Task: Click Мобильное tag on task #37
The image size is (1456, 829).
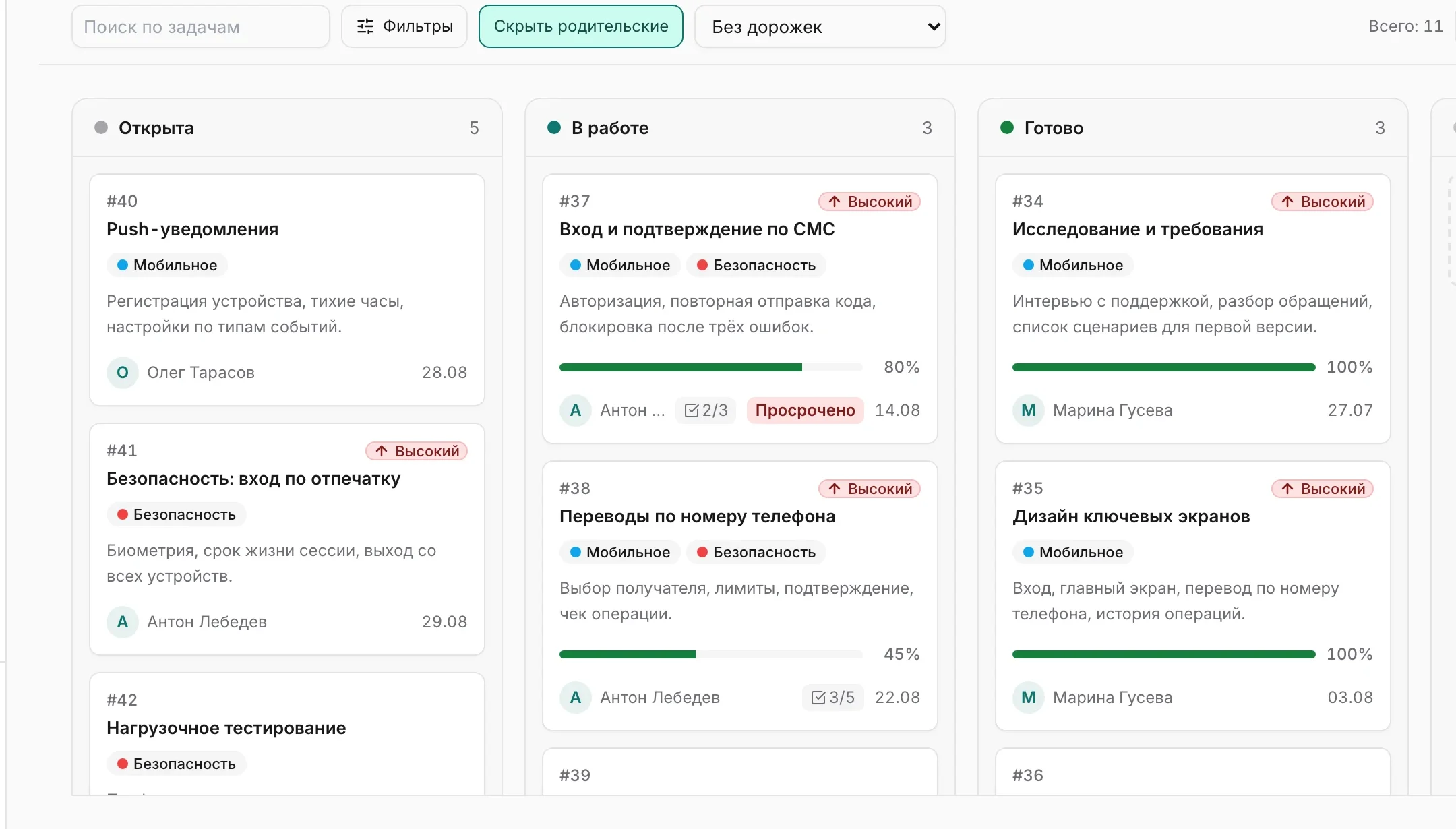Action: 620,265
